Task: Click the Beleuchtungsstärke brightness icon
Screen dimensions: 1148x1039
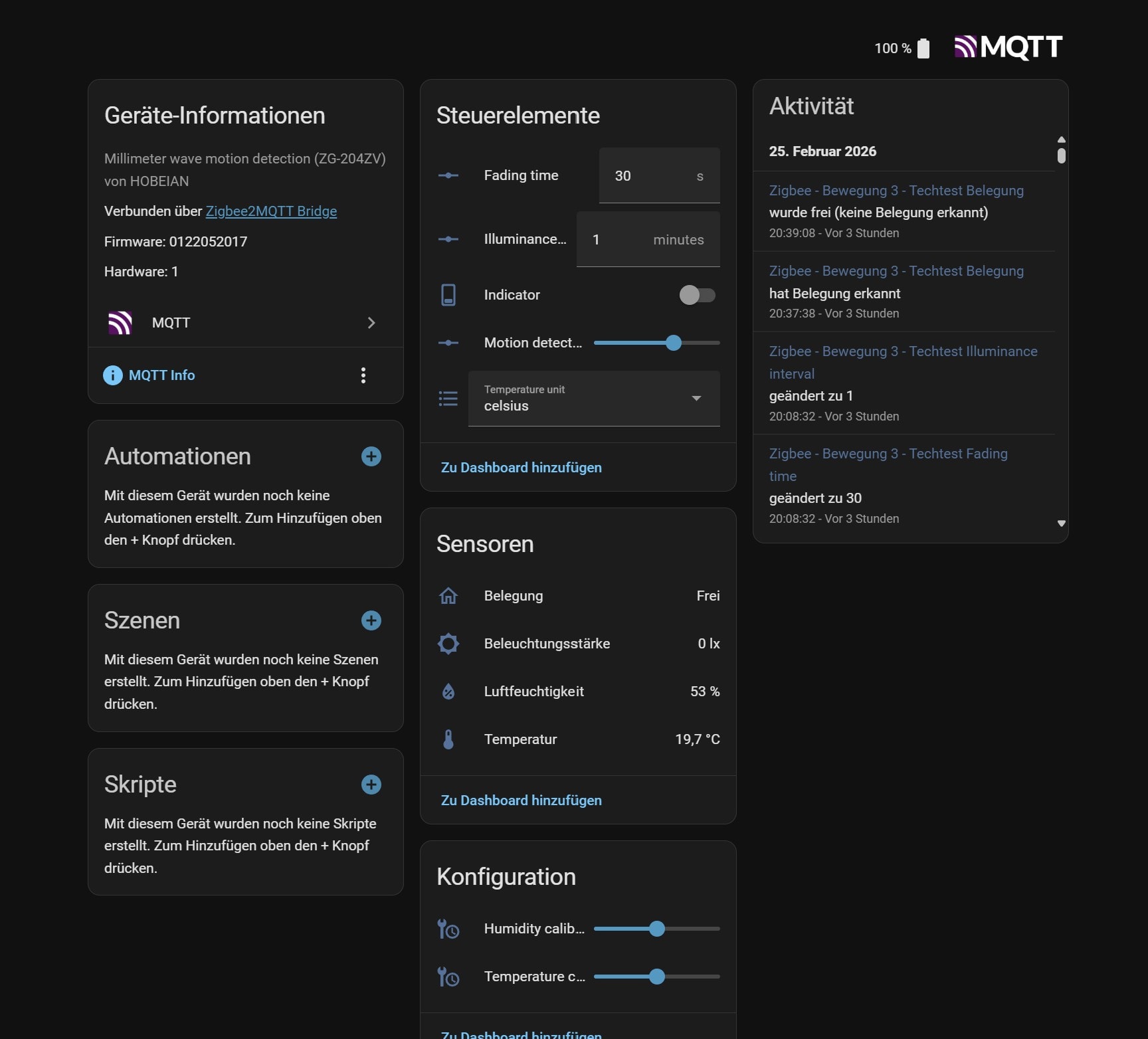Action: click(x=448, y=644)
